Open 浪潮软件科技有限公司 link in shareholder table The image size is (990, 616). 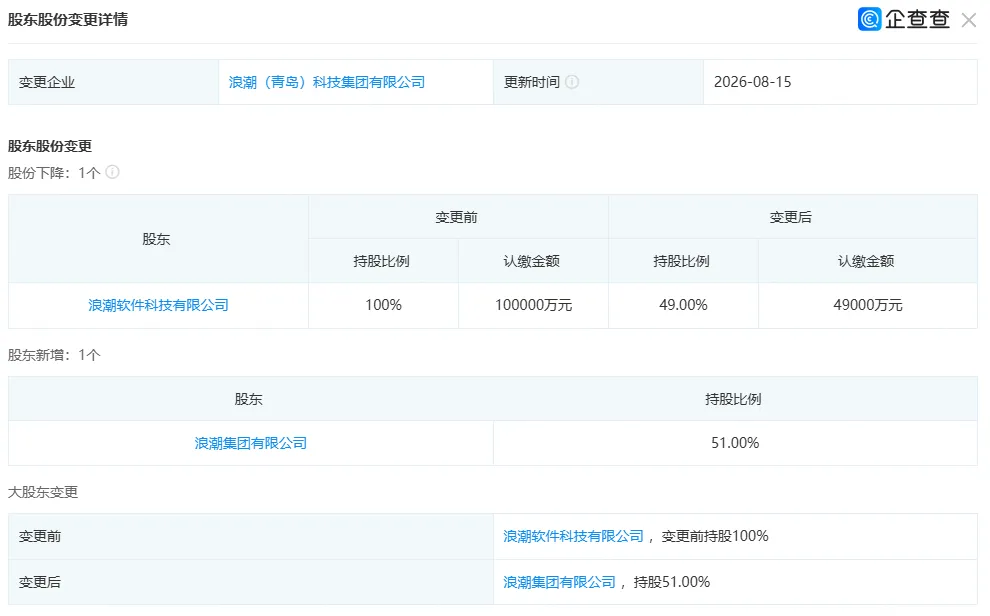point(158,305)
